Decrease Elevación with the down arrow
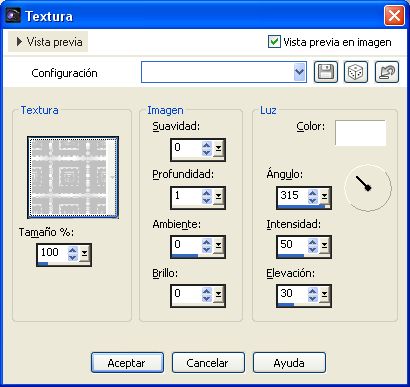Viewport: 410px width, 387px height. click(x=313, y=298)
